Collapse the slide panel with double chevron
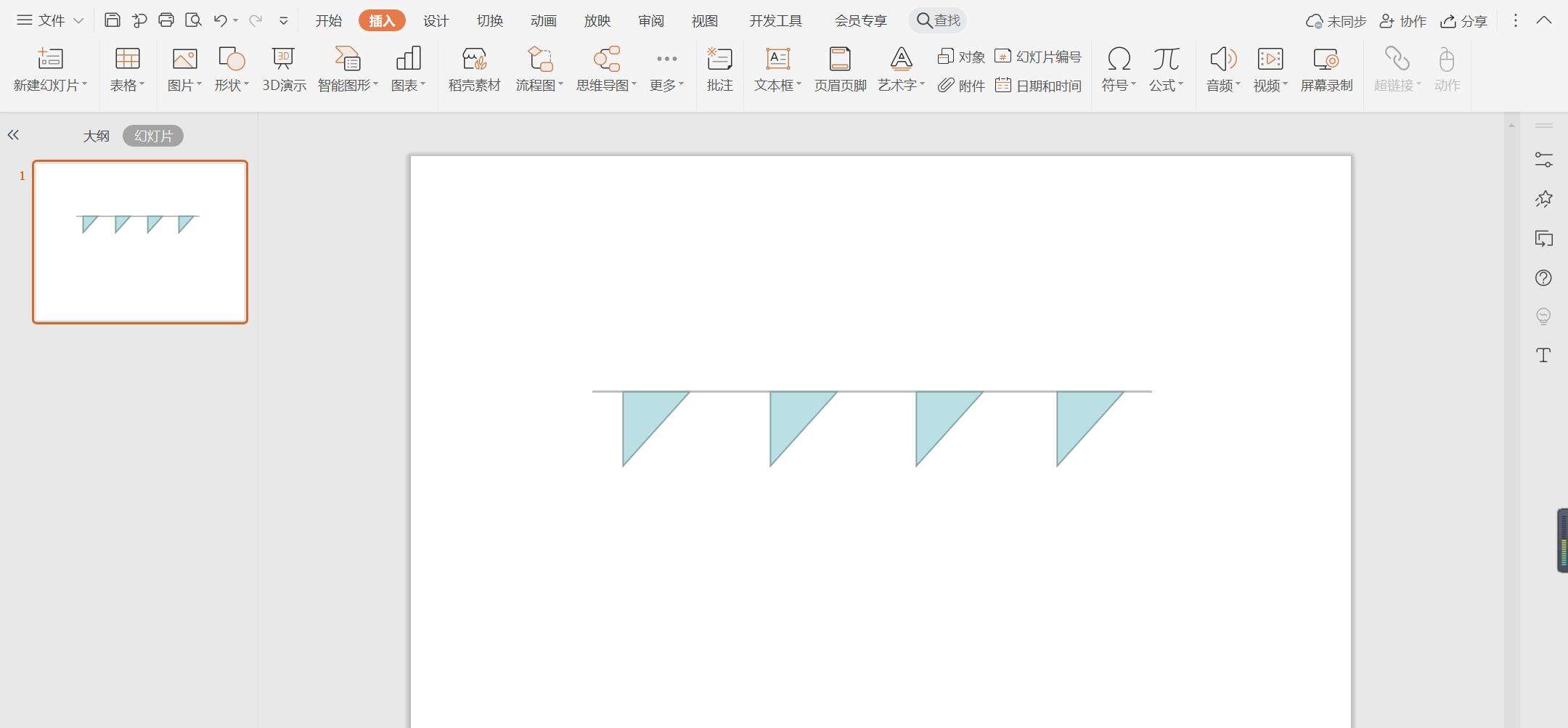1568x728 pixels. (x=13, y=135)
